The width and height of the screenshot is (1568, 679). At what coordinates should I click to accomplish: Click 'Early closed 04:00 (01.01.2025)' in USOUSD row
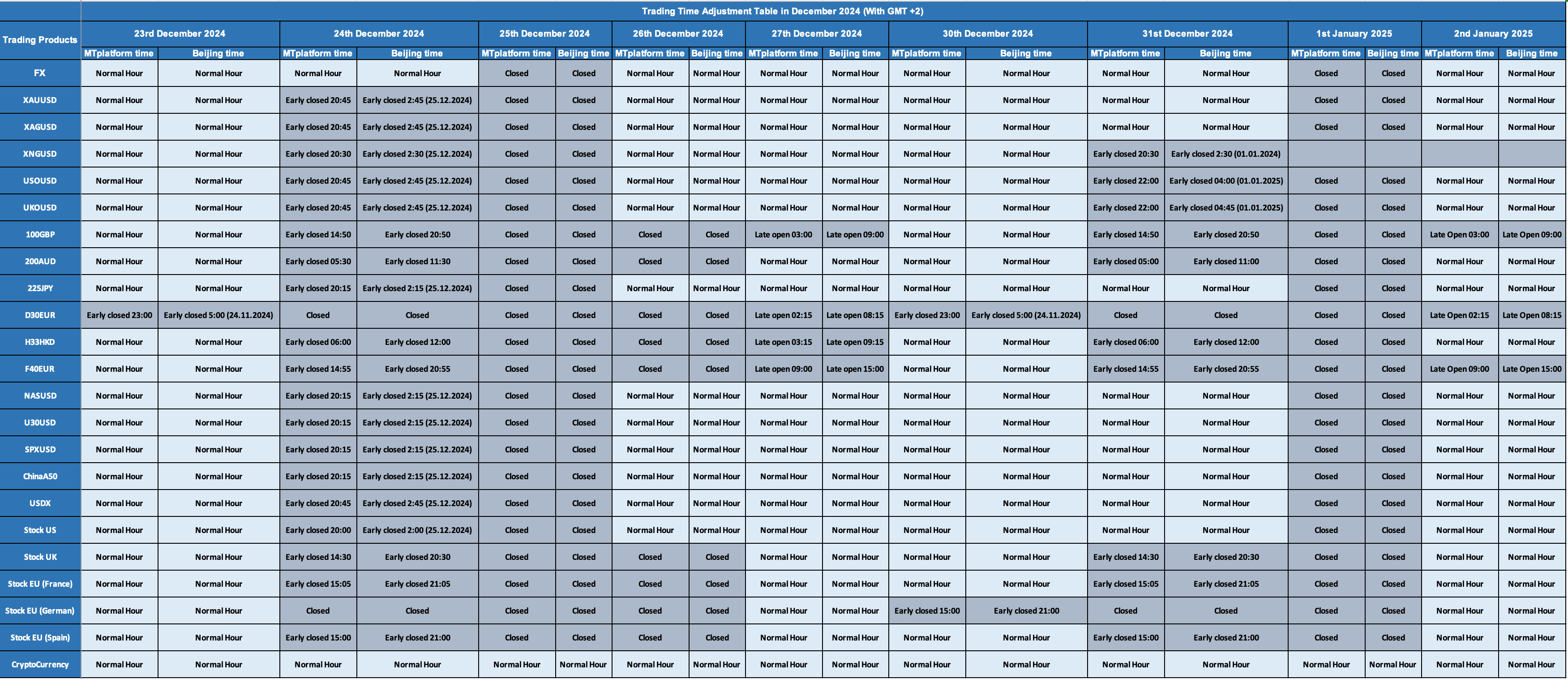[1226, 181]
